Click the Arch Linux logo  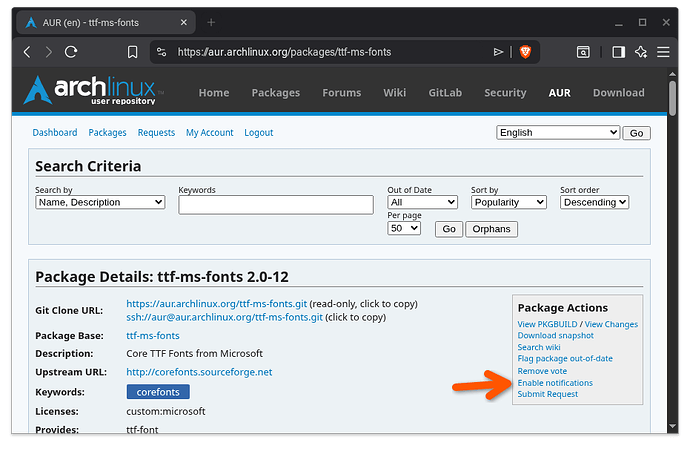click(93, 90)
